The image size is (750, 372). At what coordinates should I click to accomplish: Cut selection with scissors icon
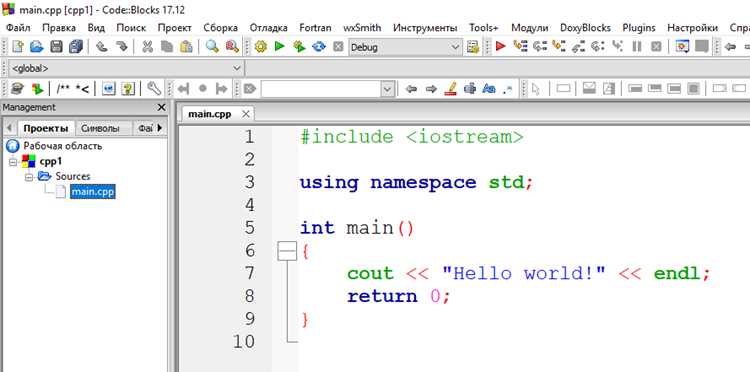click(x=147, y=46)
